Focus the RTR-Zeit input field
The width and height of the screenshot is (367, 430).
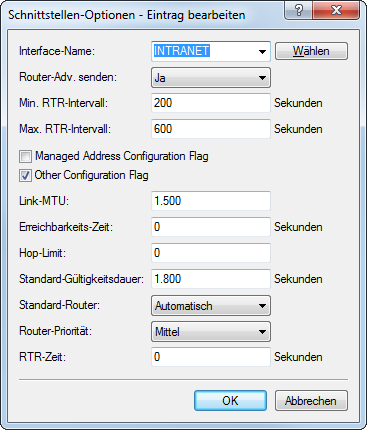[211, 357]
